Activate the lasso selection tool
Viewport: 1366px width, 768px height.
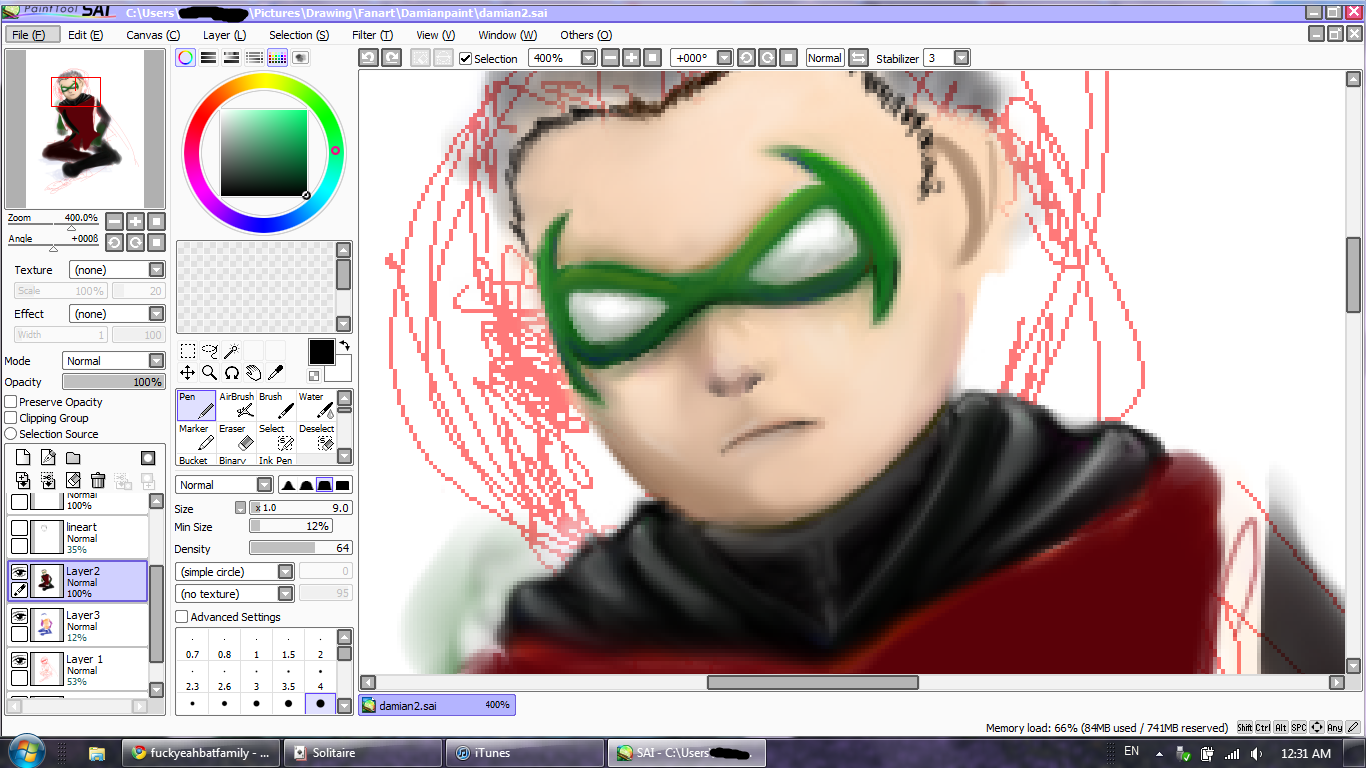(209, 351)
